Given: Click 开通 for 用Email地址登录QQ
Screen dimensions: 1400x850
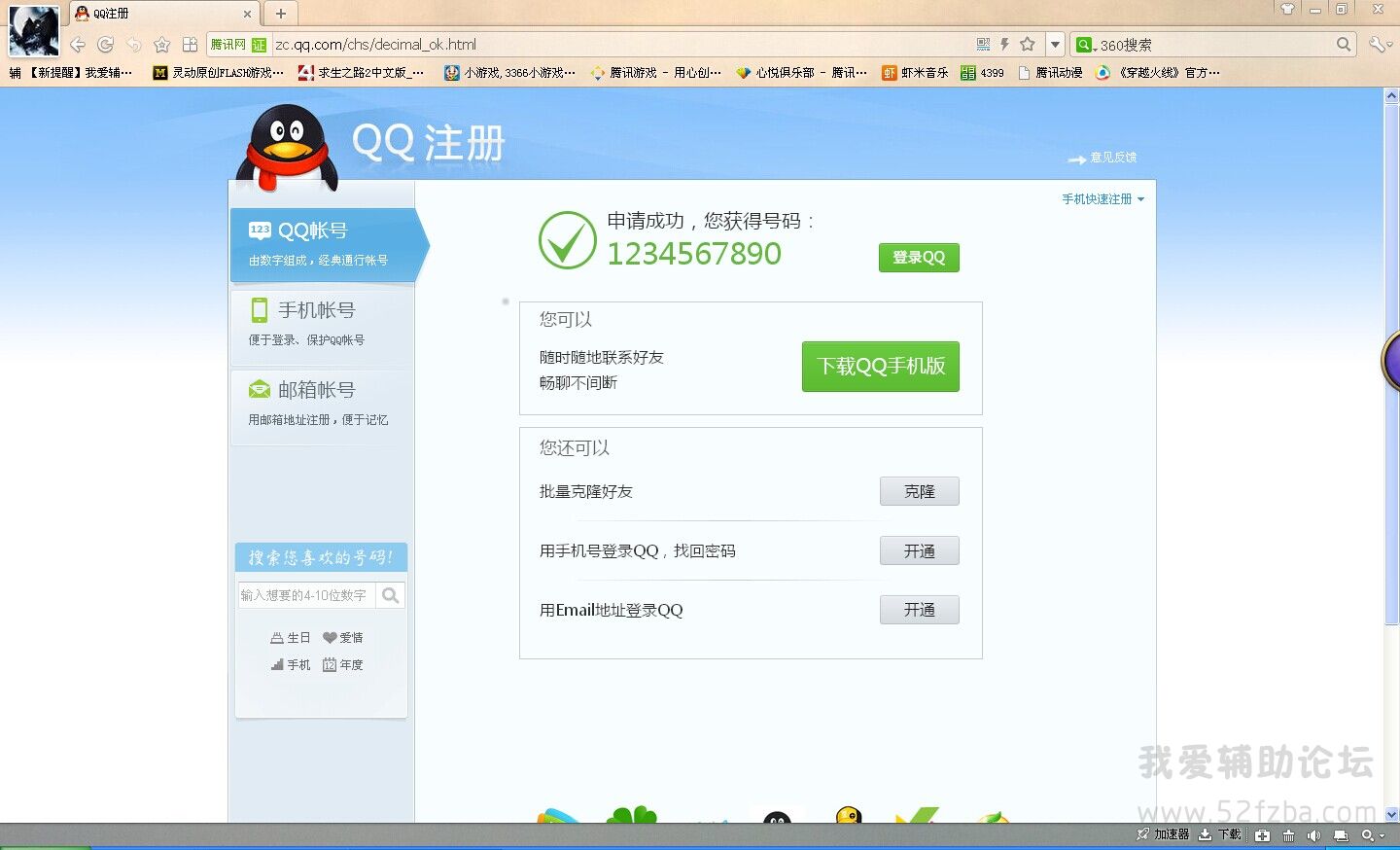Looking at the screenshot, I should coord(920,610).
